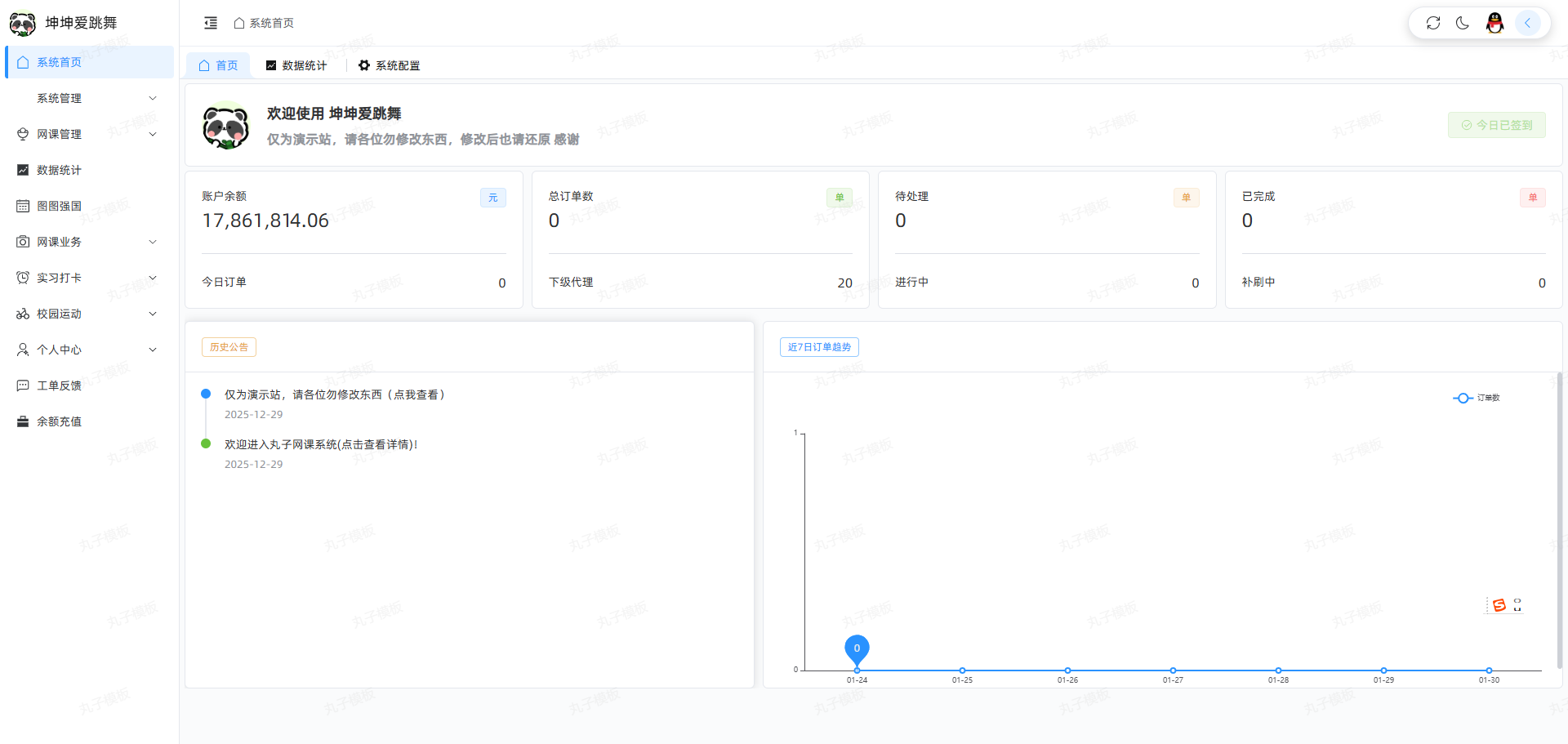This screenshot has width=1568, height=744.
Task: Collapse top-right toolbar with left arrow
Action: coord(1527,23)
